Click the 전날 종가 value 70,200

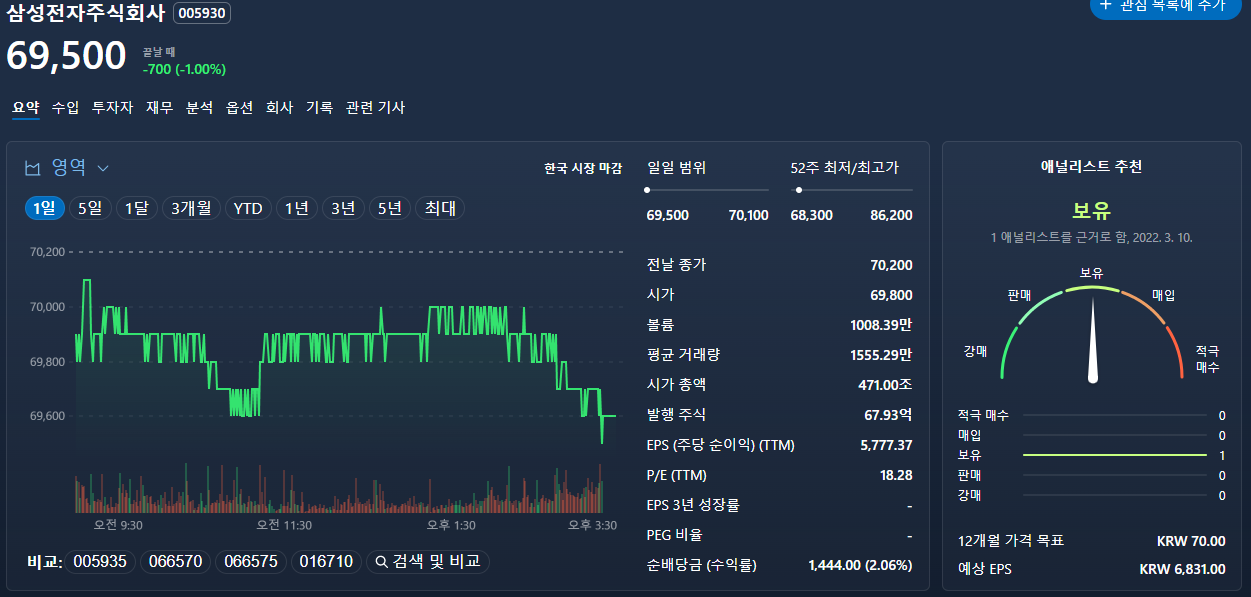[x=892, y=265]
